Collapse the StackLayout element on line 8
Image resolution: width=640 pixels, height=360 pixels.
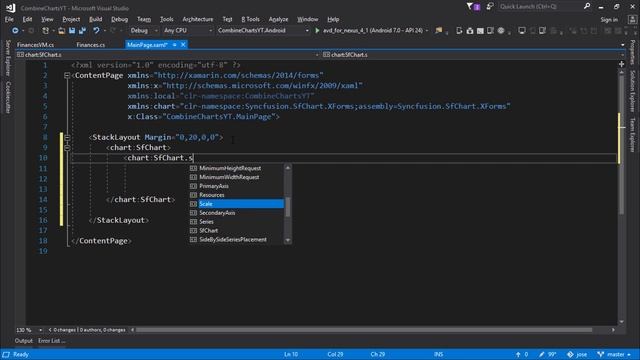pyautogui.click(x=67, y=138)
